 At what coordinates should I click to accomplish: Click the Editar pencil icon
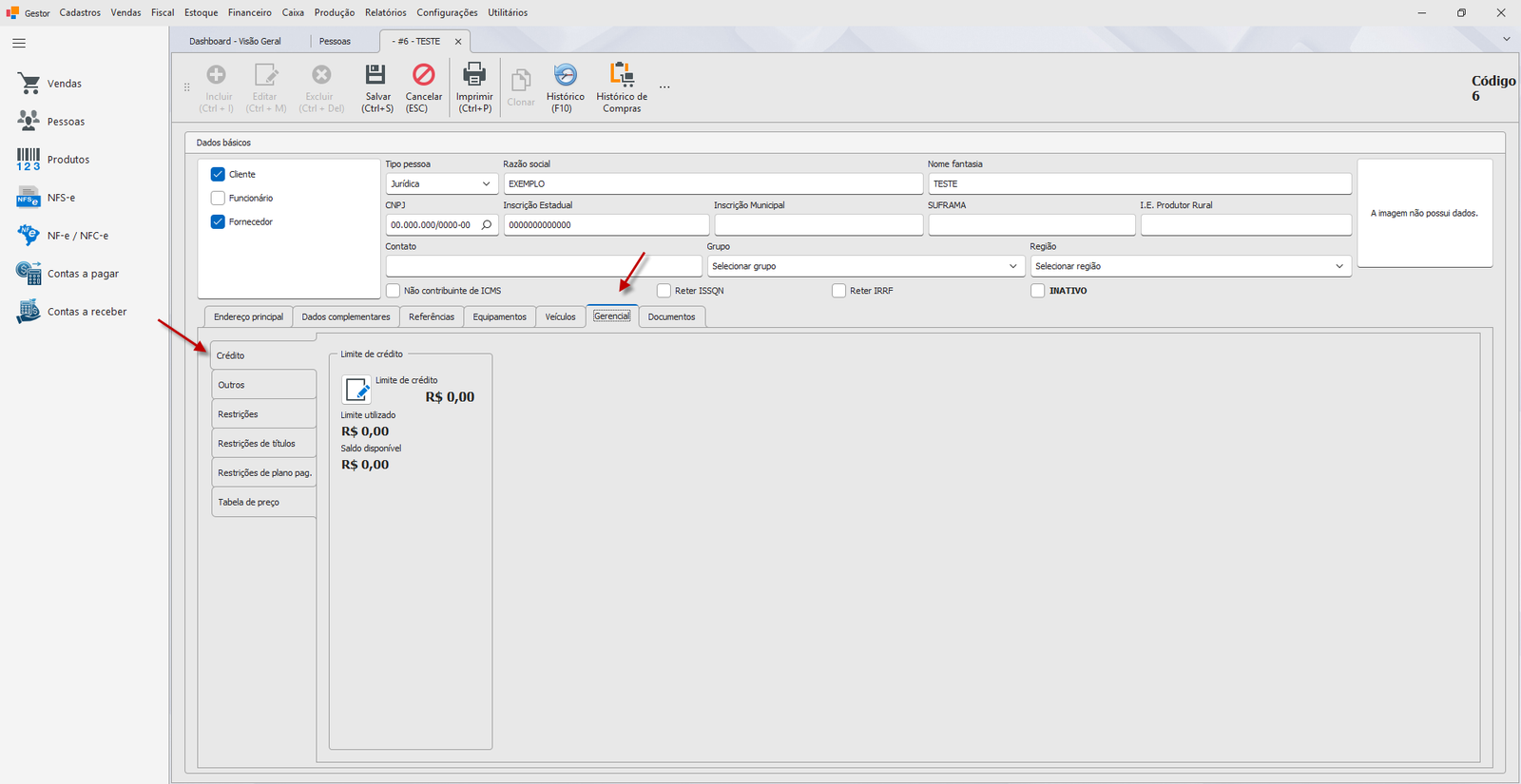[266, 74]
